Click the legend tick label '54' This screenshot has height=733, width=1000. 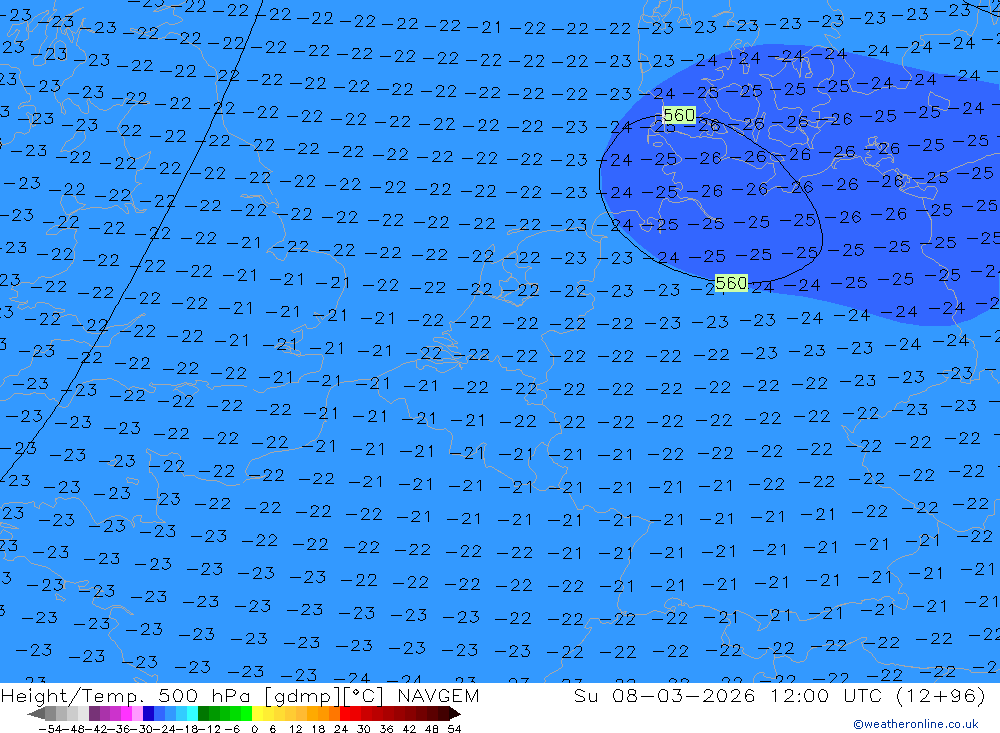[454, 729]
